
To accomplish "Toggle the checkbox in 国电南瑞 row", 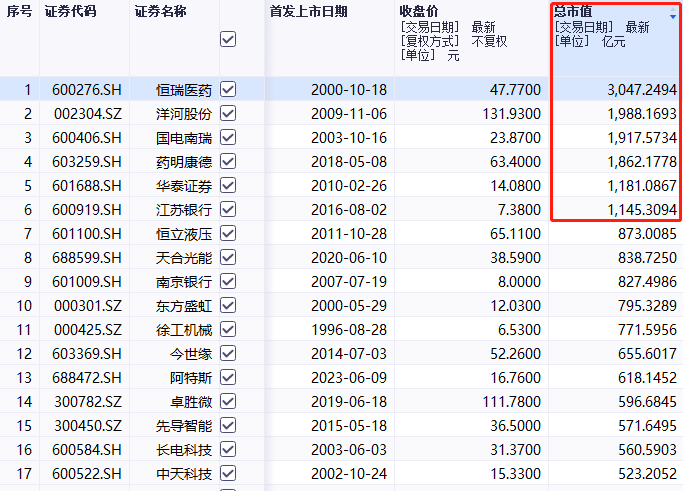I will 228,137.
